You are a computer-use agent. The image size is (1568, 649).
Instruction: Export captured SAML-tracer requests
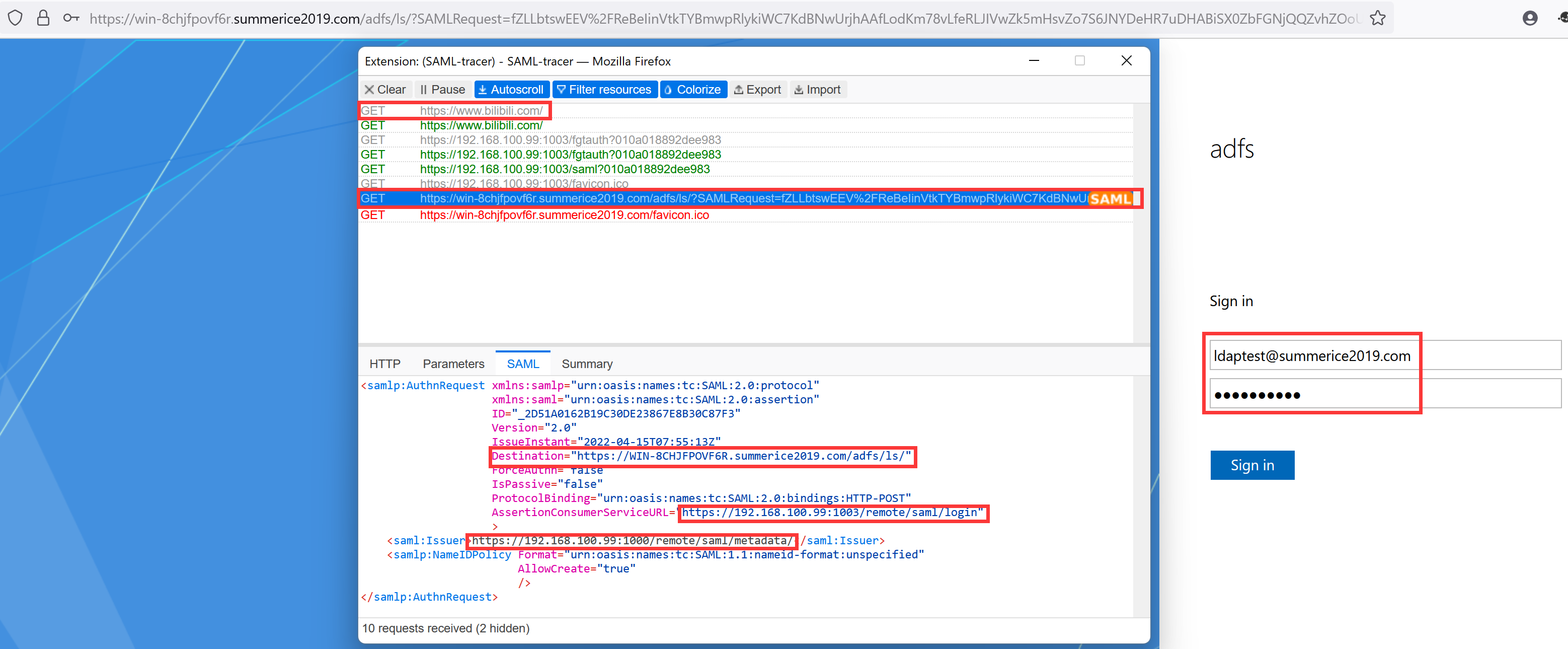(x=758, y=90)
